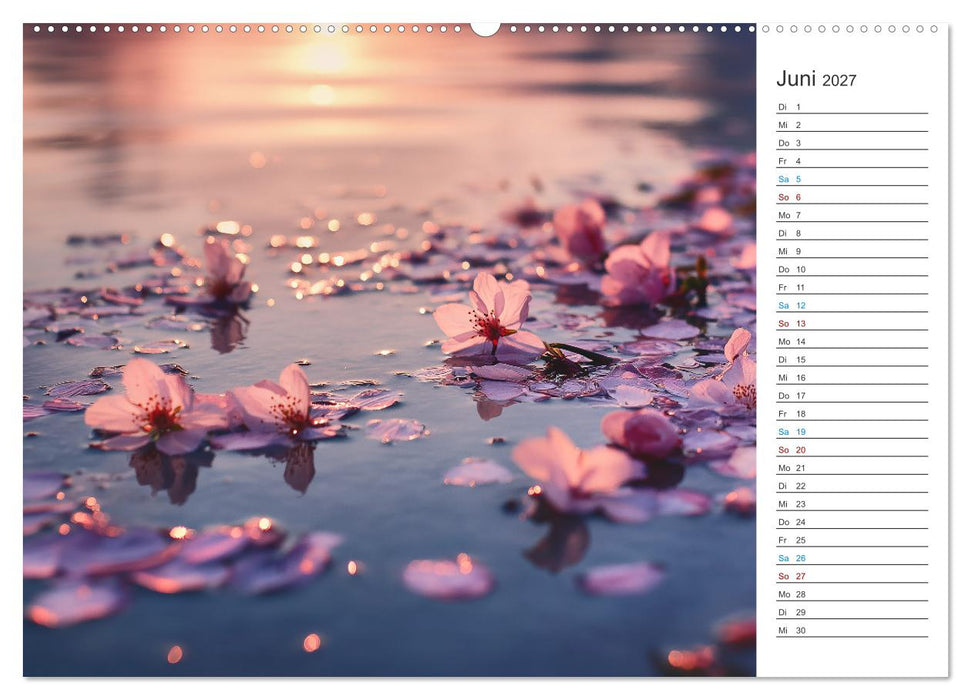Select the Sa 19 date row
Viewport: 971px width, 700px height.
pos(852,431)
